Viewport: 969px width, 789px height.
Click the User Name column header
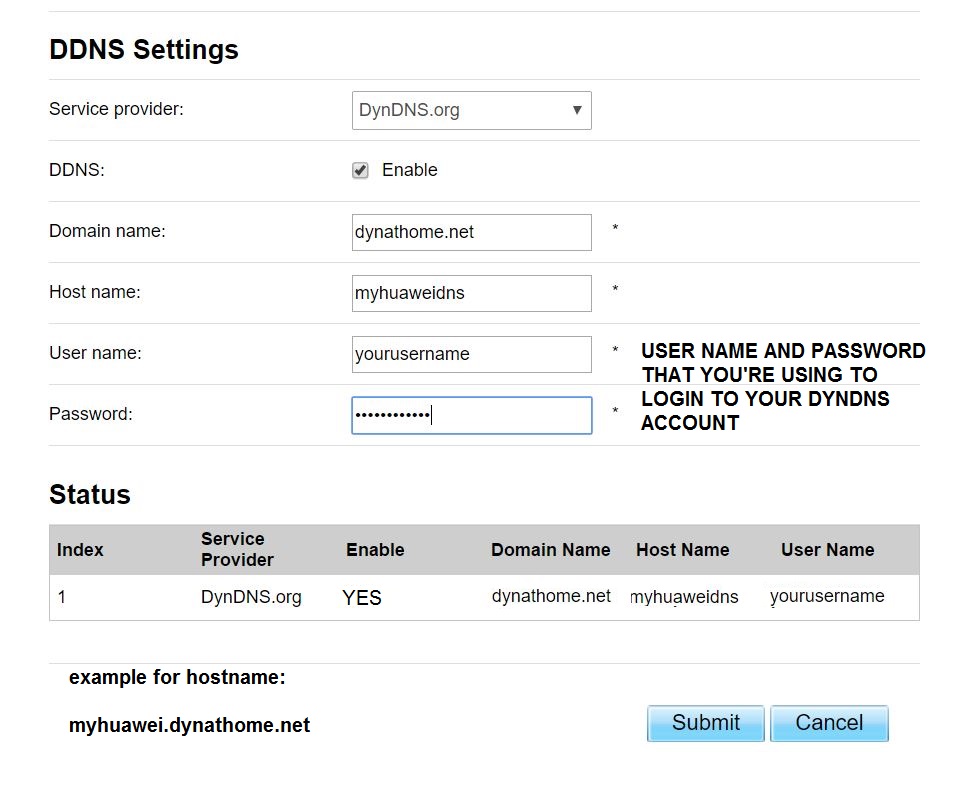click(x=828, y=550)
